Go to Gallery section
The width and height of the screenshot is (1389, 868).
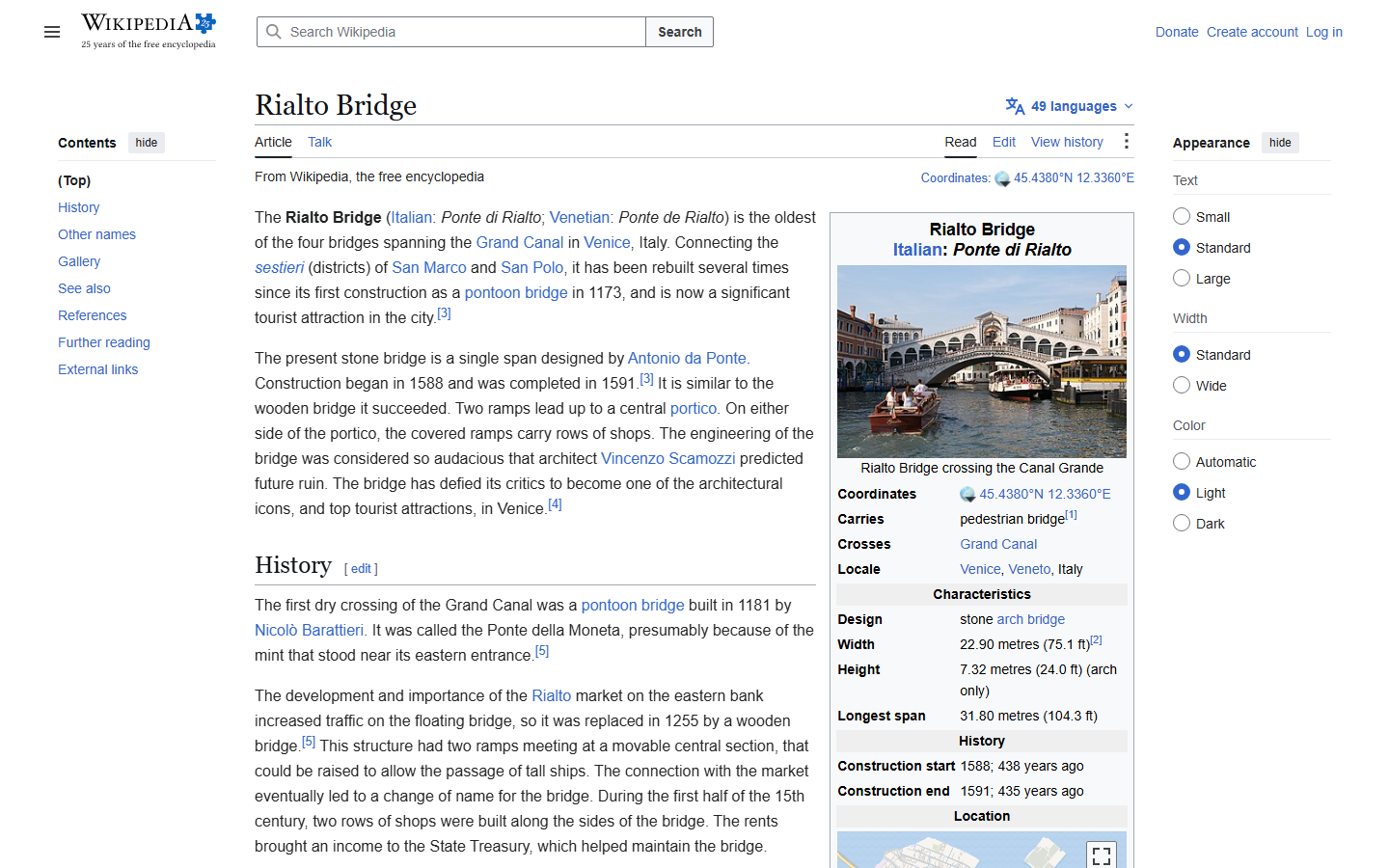point(79,261)
